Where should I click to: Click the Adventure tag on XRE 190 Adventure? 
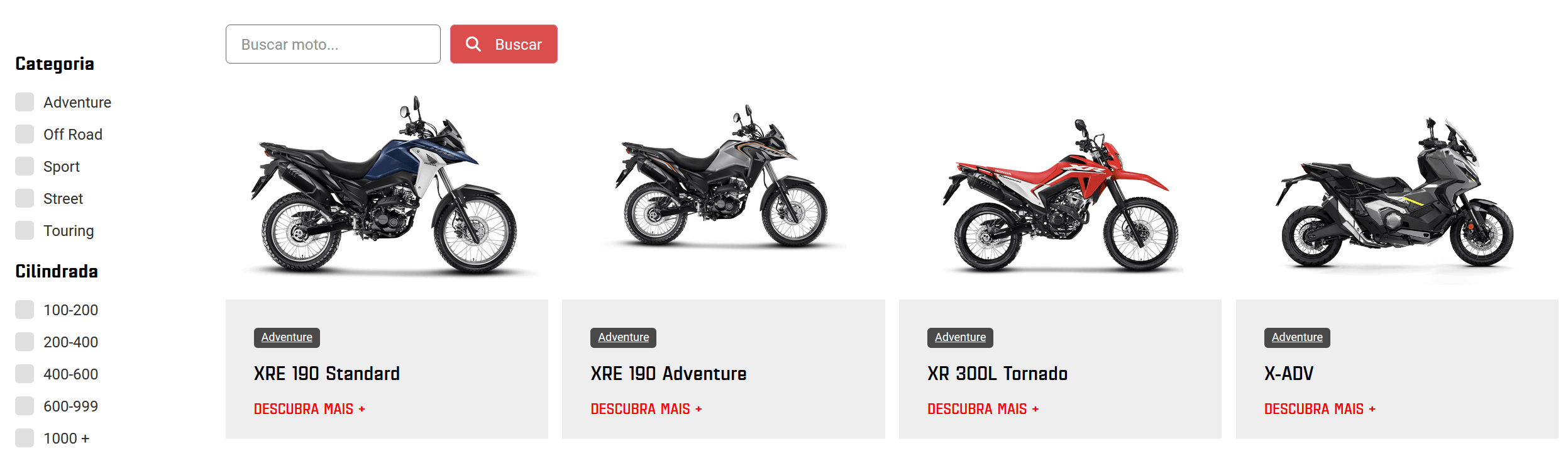[x=623, y=337]
